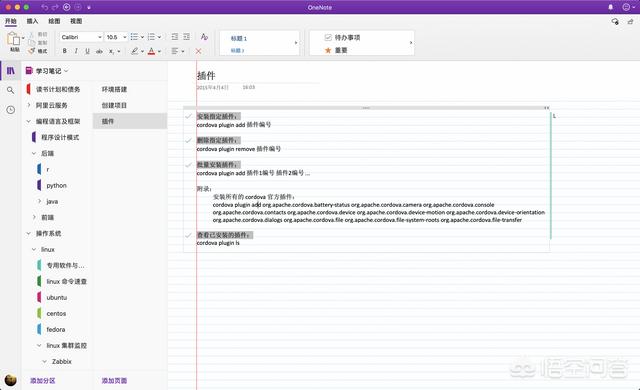
Task: Collapse the 编程语言及框架 section group
Action: 29,121
